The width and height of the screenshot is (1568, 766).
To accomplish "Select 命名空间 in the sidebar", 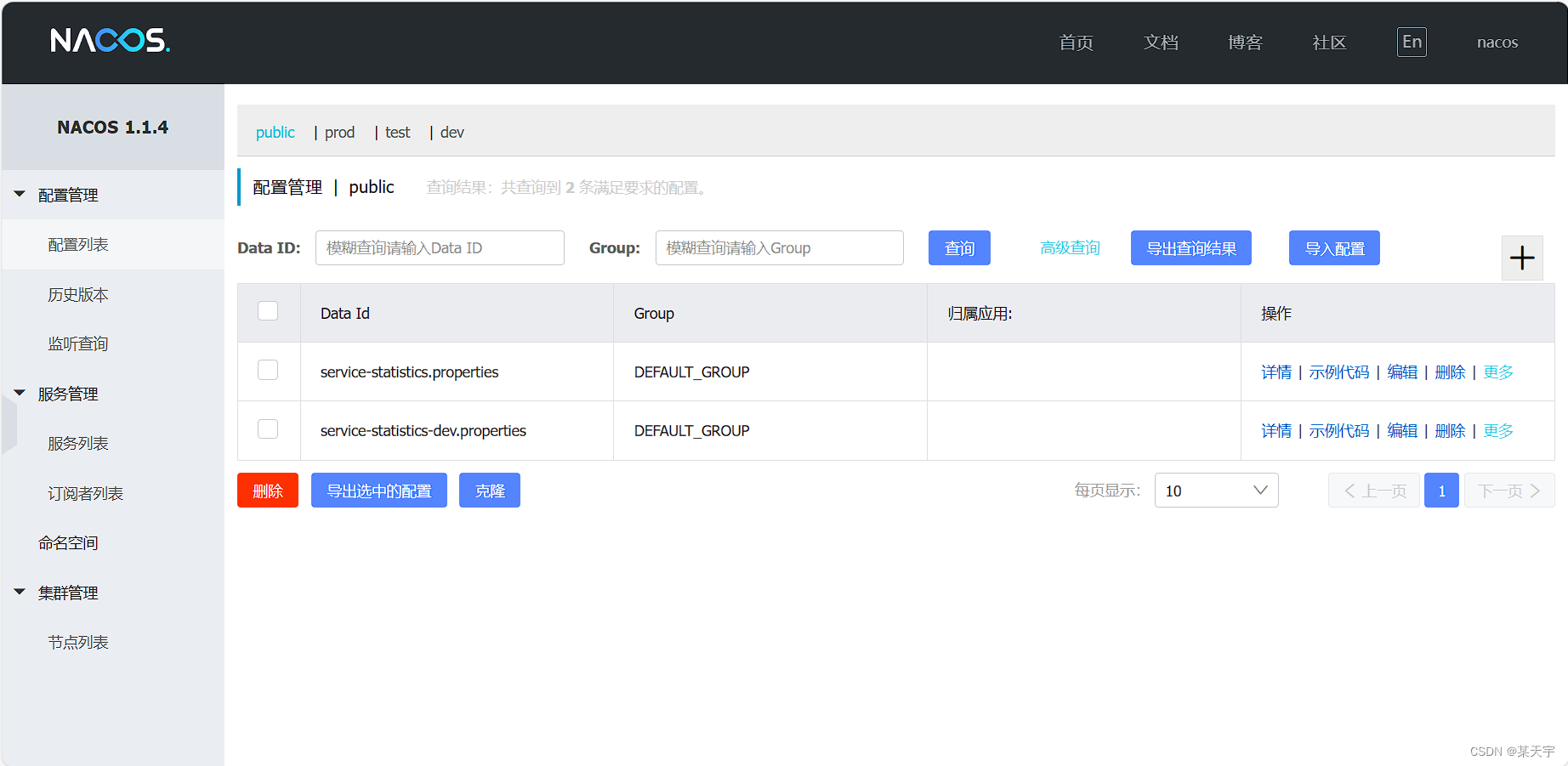I will point(68,542).
